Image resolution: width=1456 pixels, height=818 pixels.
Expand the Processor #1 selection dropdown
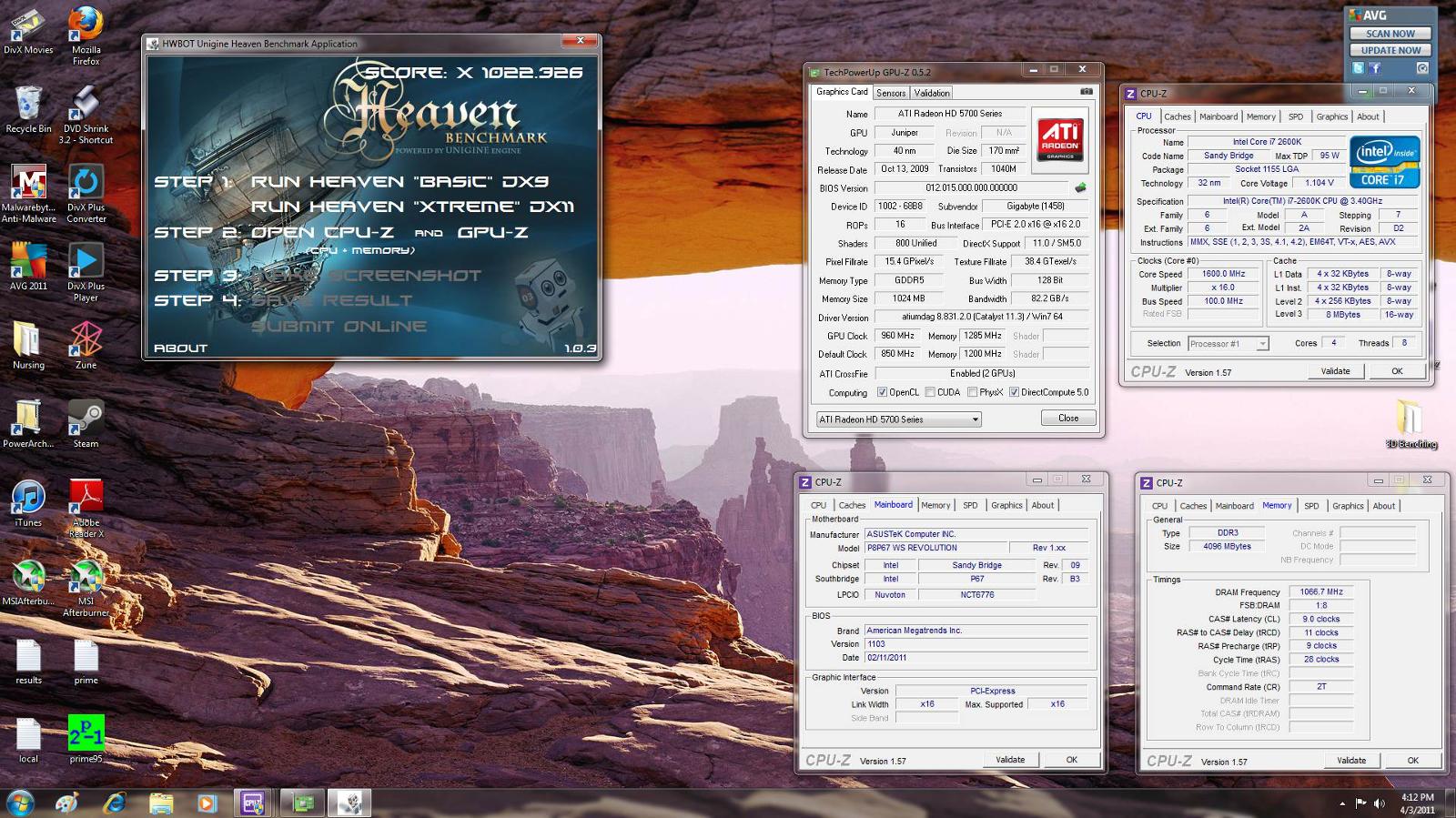click(x=1228, y=344)
